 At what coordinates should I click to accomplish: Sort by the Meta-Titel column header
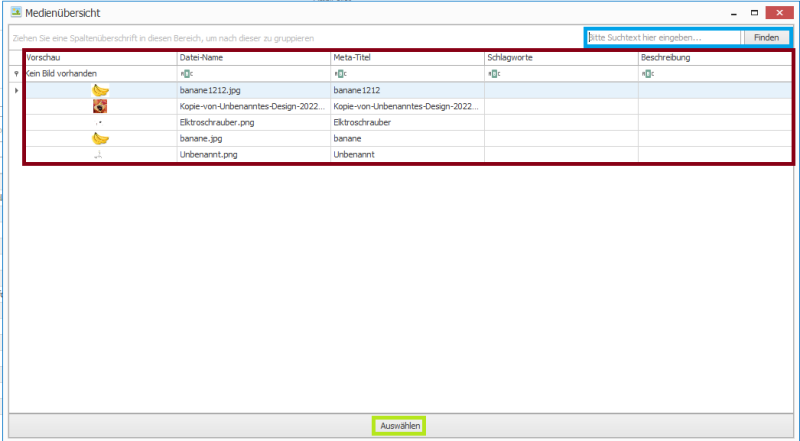click(407, 58)
